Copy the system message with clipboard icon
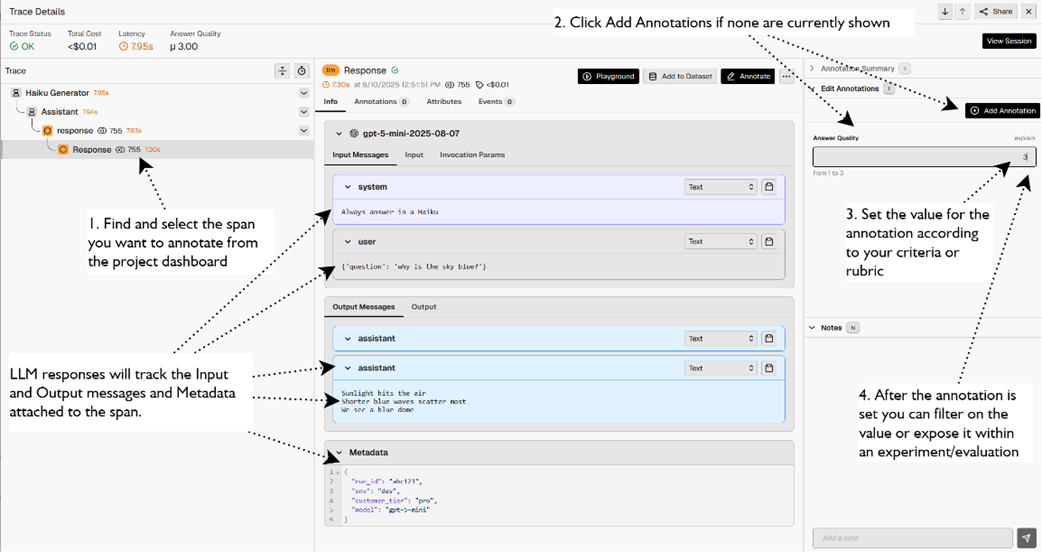This screenshot has height=552, width=1042. point(769,187)
